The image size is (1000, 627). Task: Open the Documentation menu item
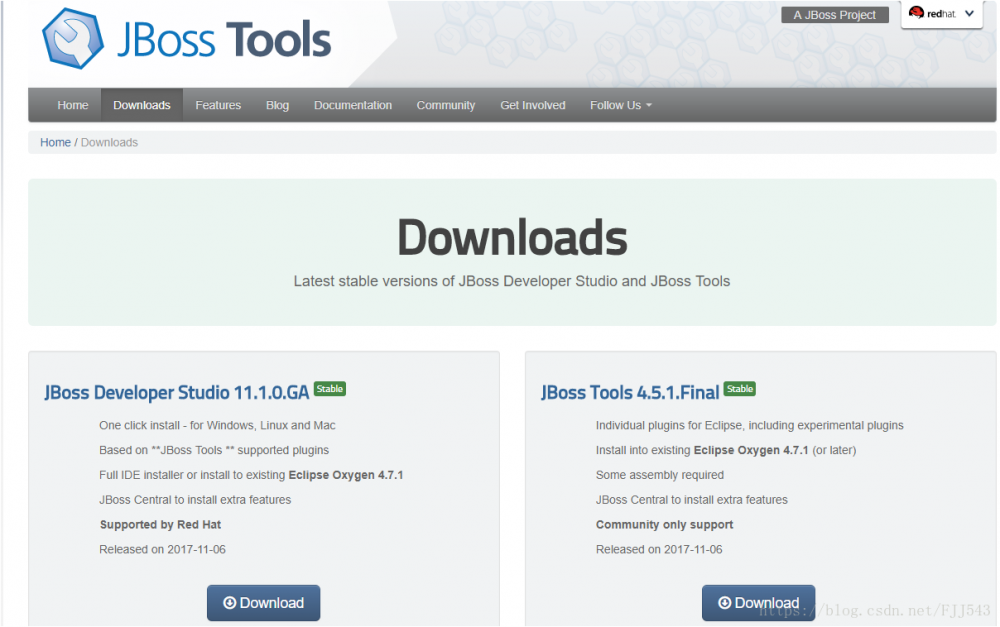click(353, 105)
